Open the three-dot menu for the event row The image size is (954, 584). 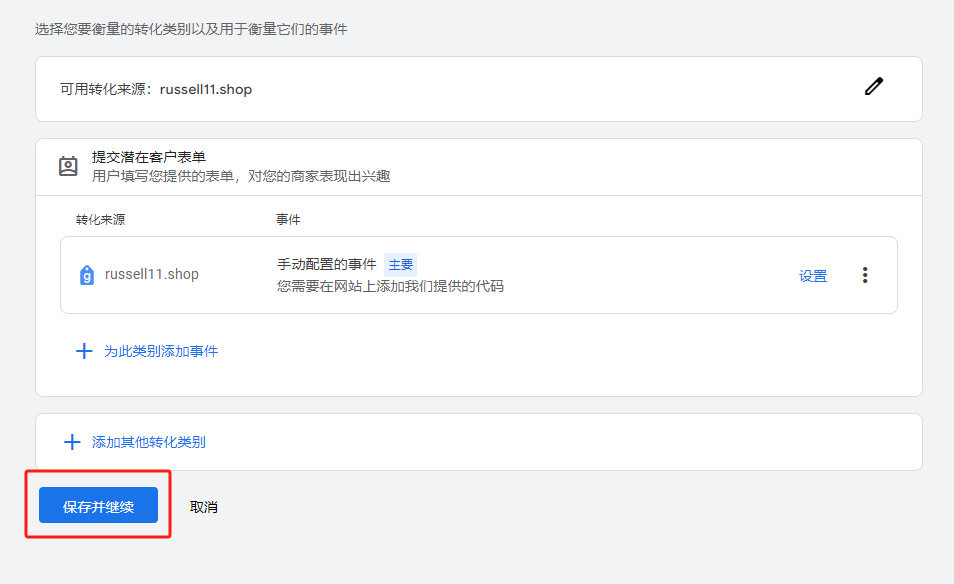864,275
